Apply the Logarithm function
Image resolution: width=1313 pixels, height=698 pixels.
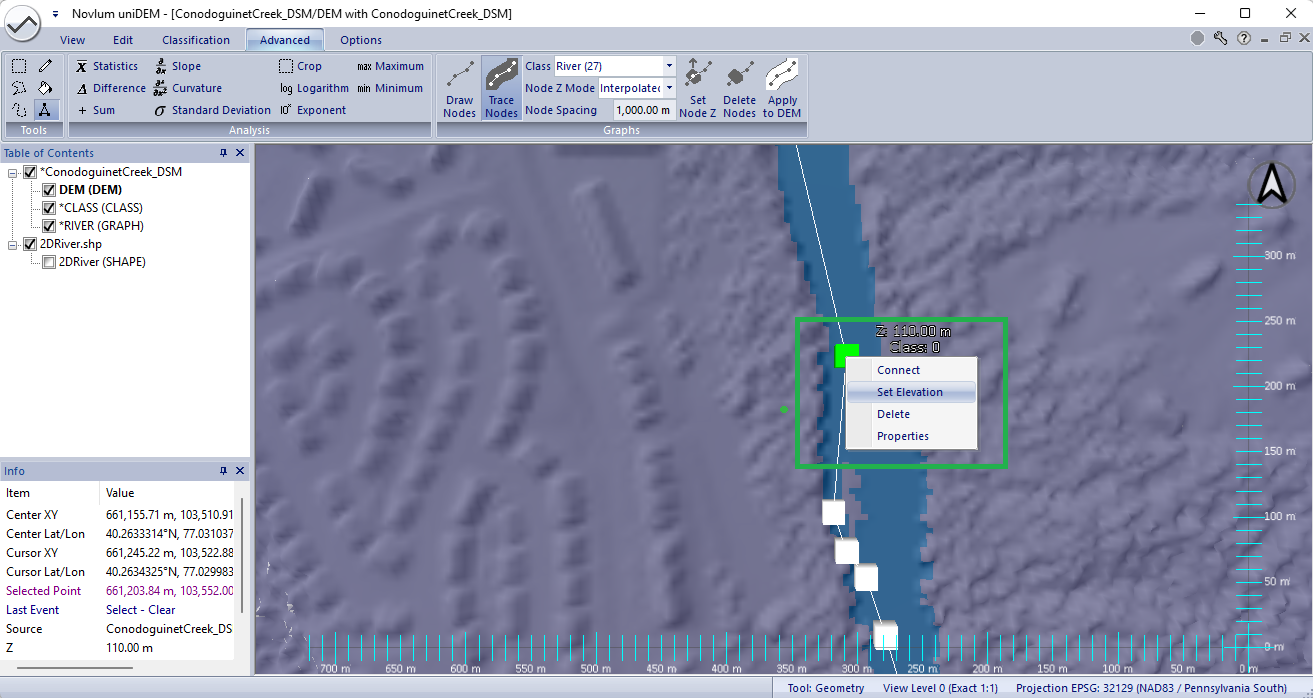pyautogui.click(x=314, y=88)
